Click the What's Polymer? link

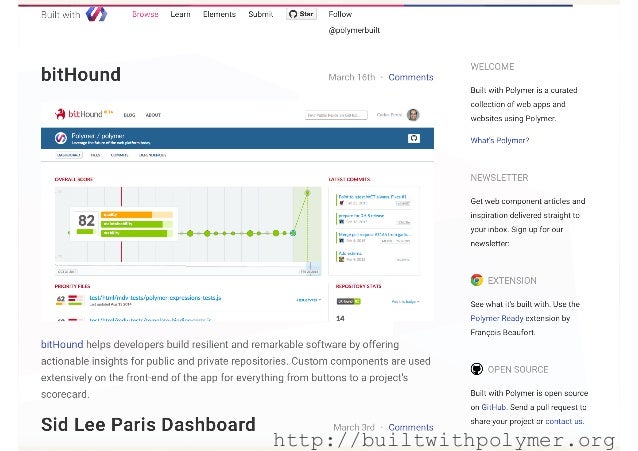pyautogui.click(x=500, y=140)
